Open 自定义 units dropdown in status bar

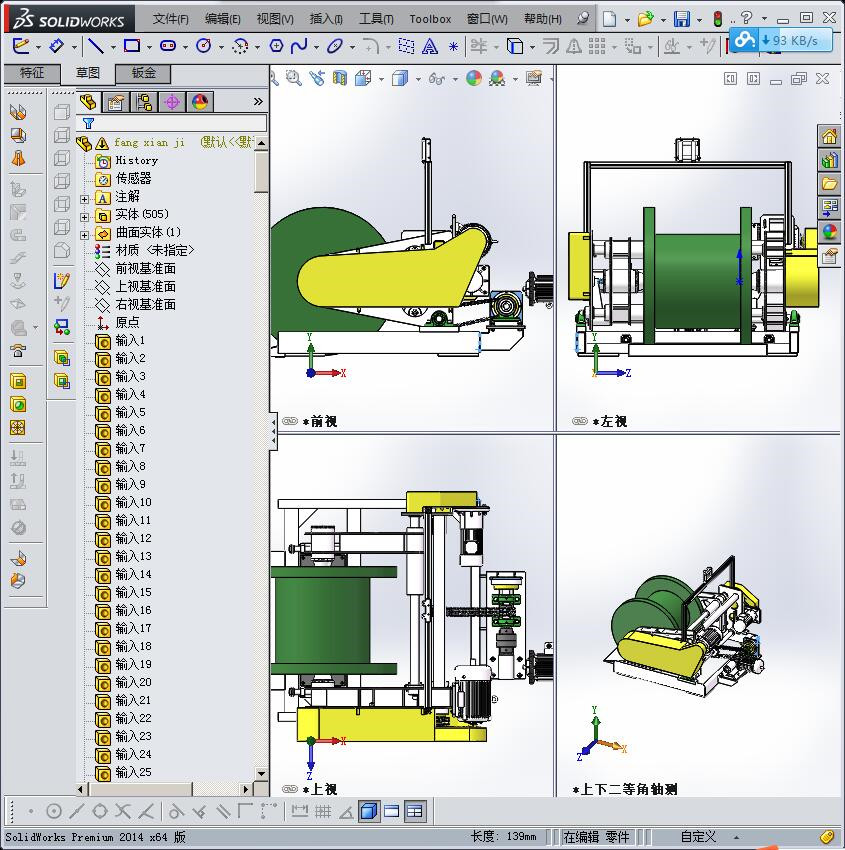(x=737, y=838)
